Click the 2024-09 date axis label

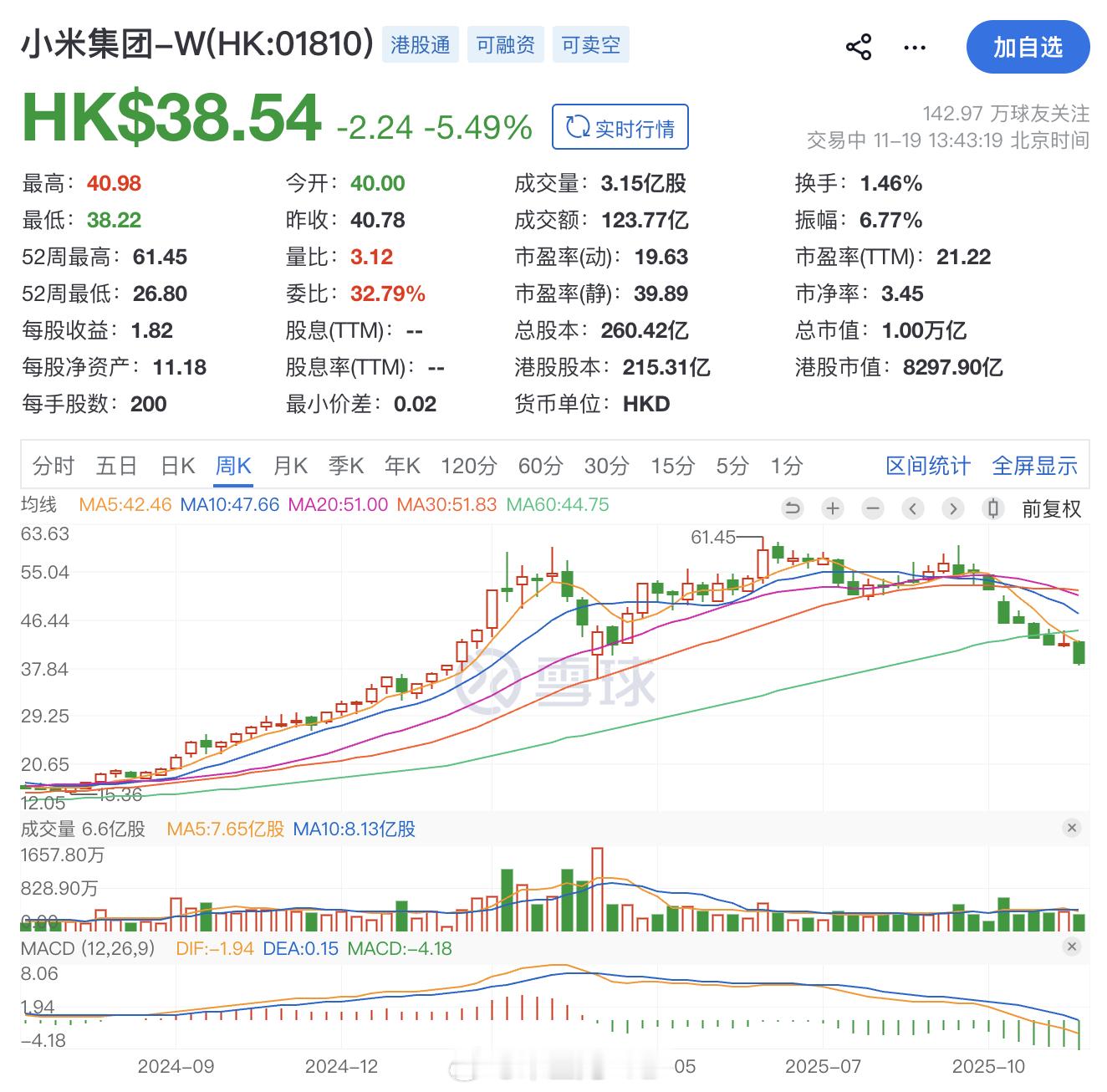[176, 1066]
